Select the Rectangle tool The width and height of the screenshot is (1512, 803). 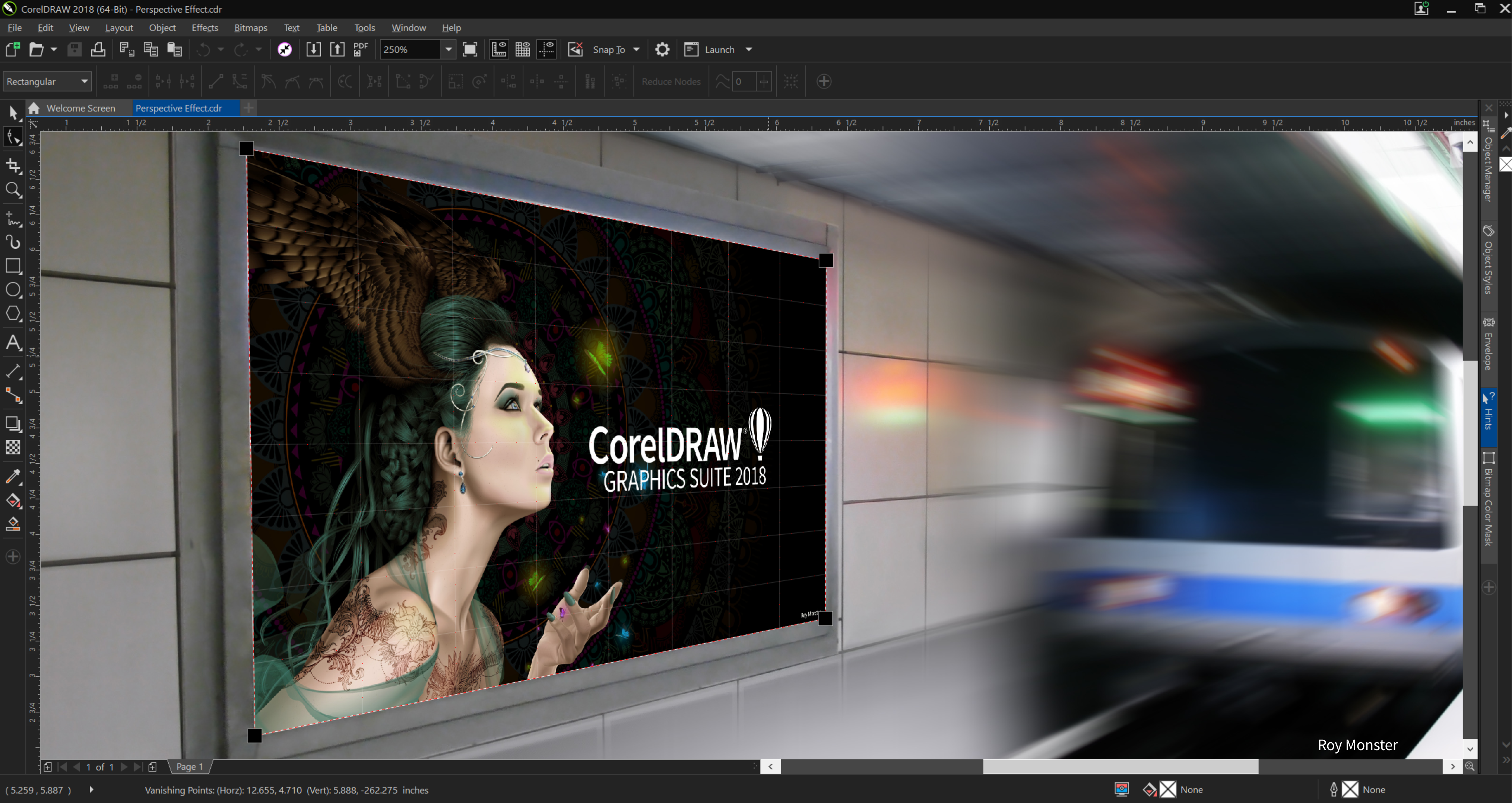coord(13,266)
